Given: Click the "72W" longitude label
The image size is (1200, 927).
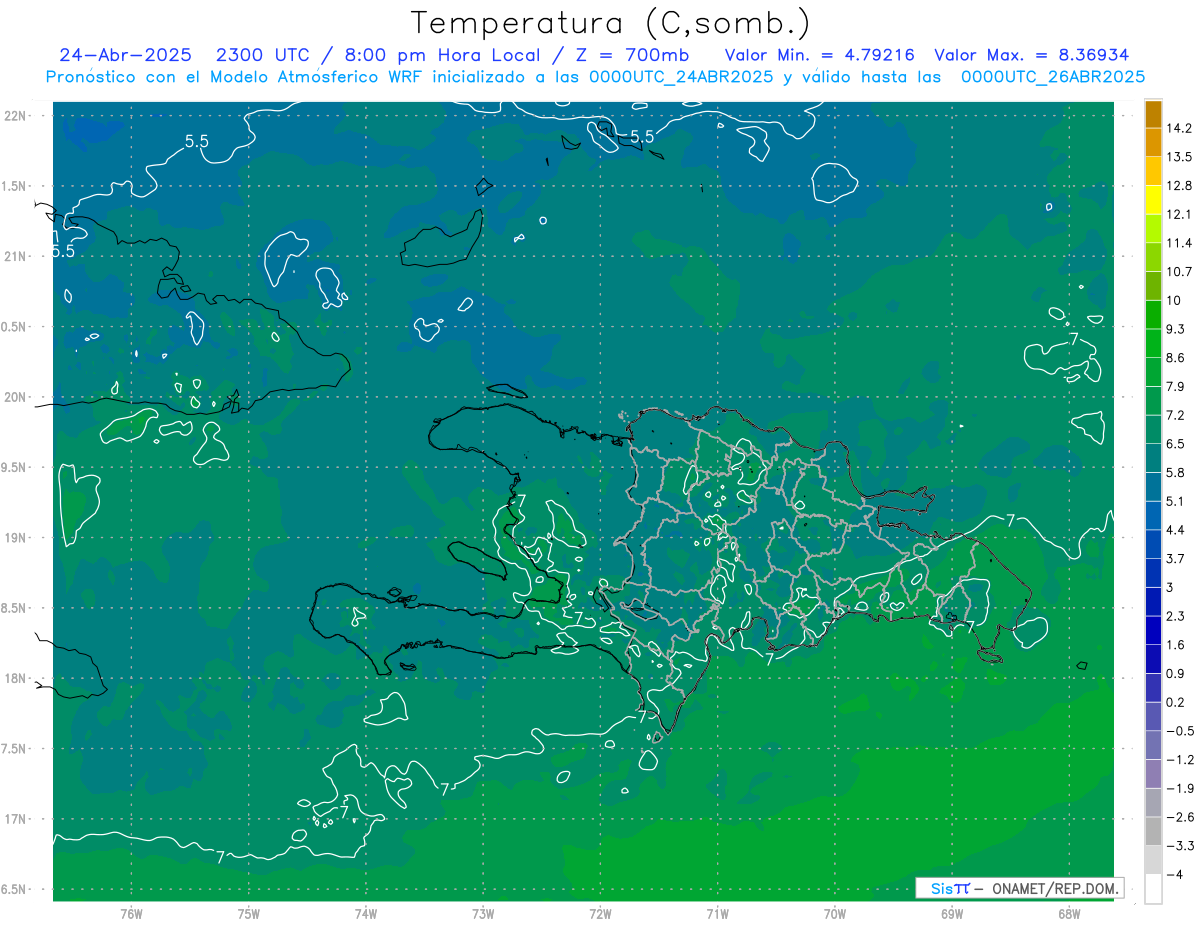Looking at the screenshot, I should tap(600, 914).
